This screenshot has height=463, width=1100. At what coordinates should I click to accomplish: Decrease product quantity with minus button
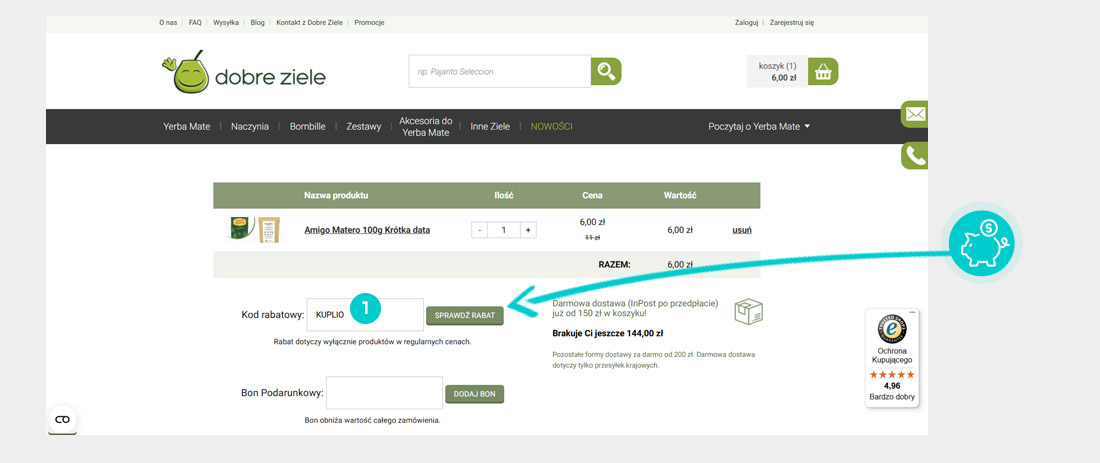pyautogui.click(x=480, y=230)
